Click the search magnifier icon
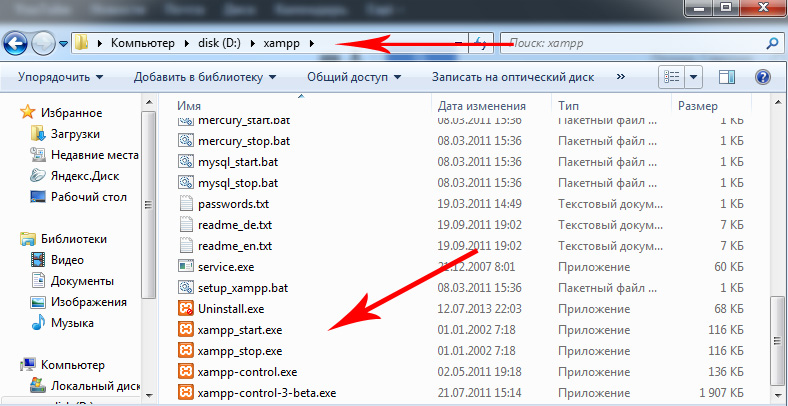This screenshot has height=406, width=788. tap(771, 44)
